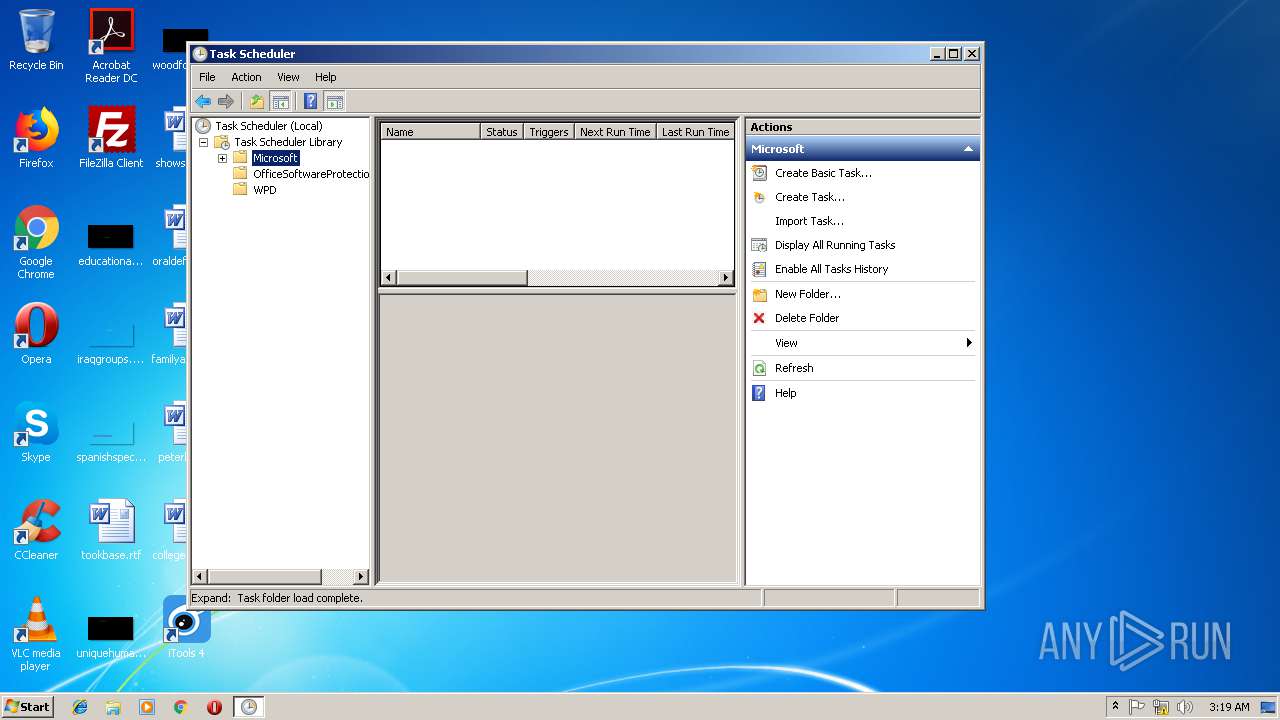Open the Action menu
The image size is (1280, 720).
click(246, 77)
